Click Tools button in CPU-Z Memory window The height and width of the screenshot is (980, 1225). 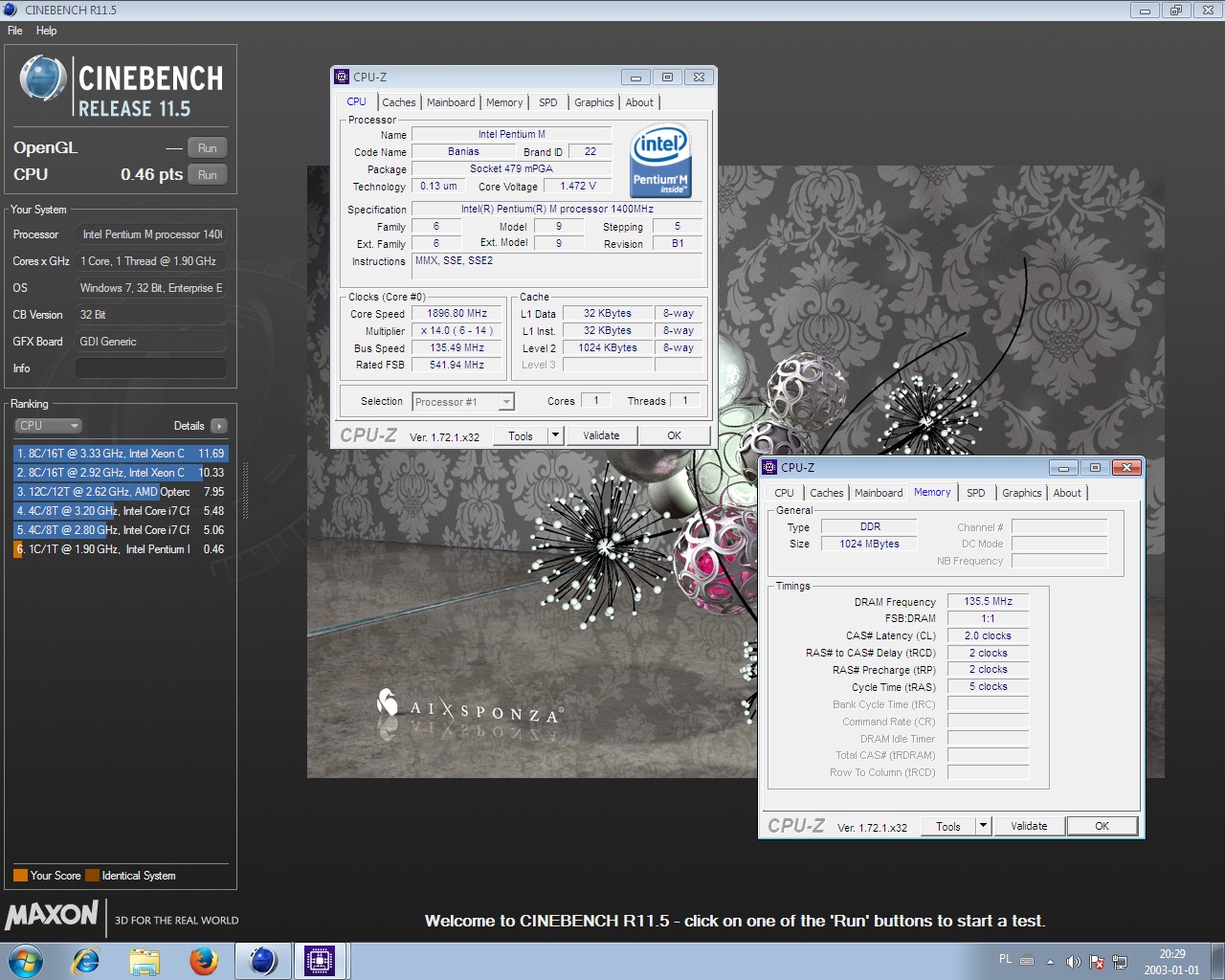[948, 826]
